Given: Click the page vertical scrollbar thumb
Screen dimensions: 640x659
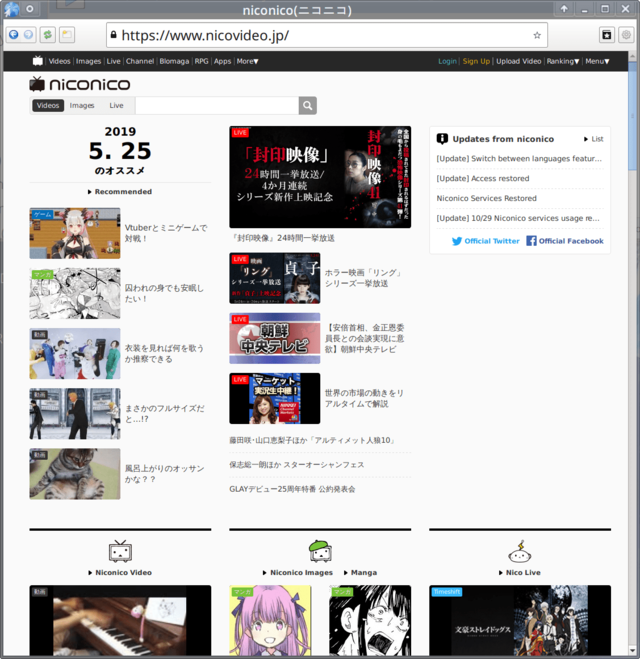Looking at the screenshot, I should (x=633, y=116).
